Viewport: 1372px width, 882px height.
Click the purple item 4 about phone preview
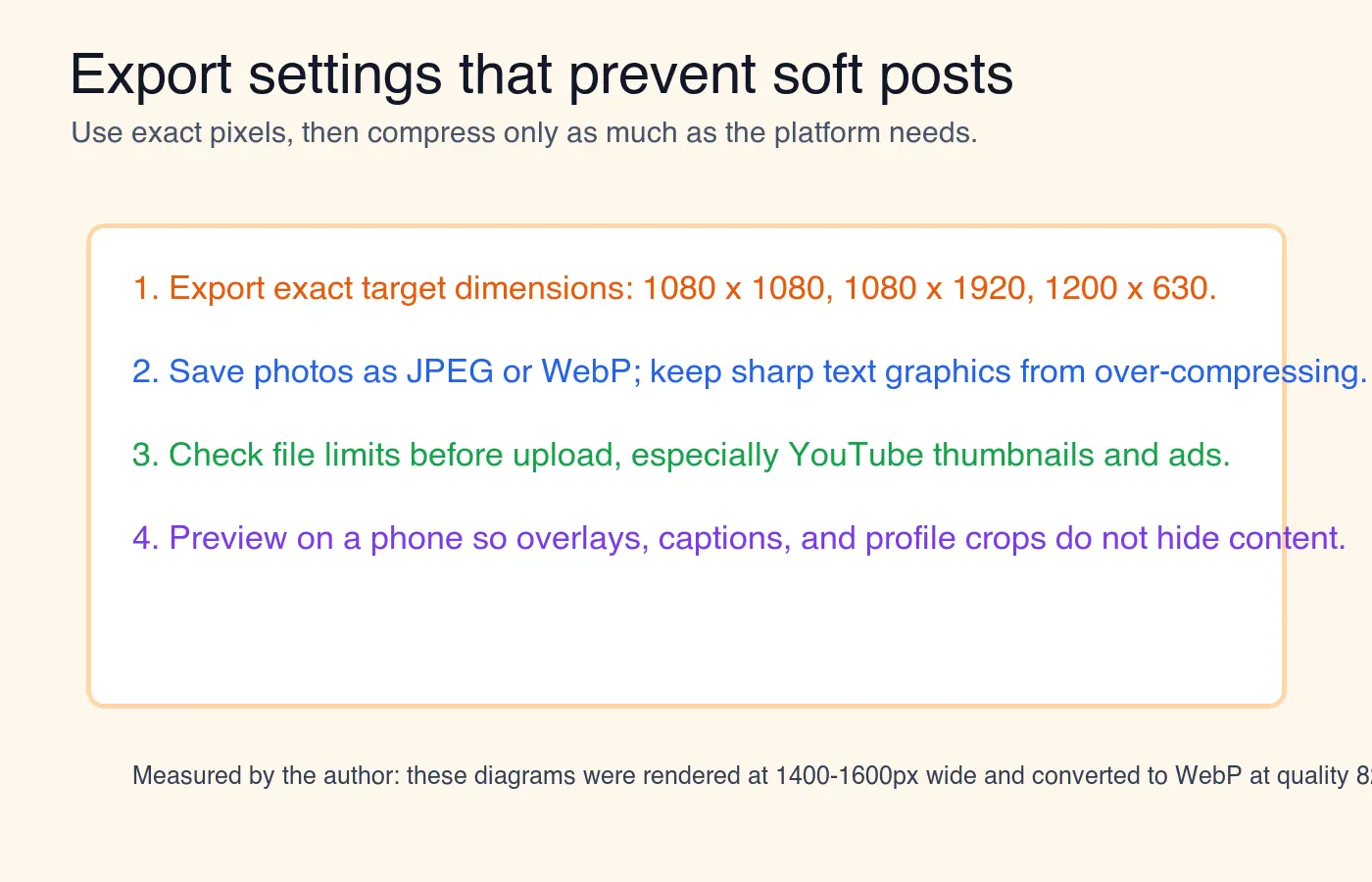pos(739,538)
